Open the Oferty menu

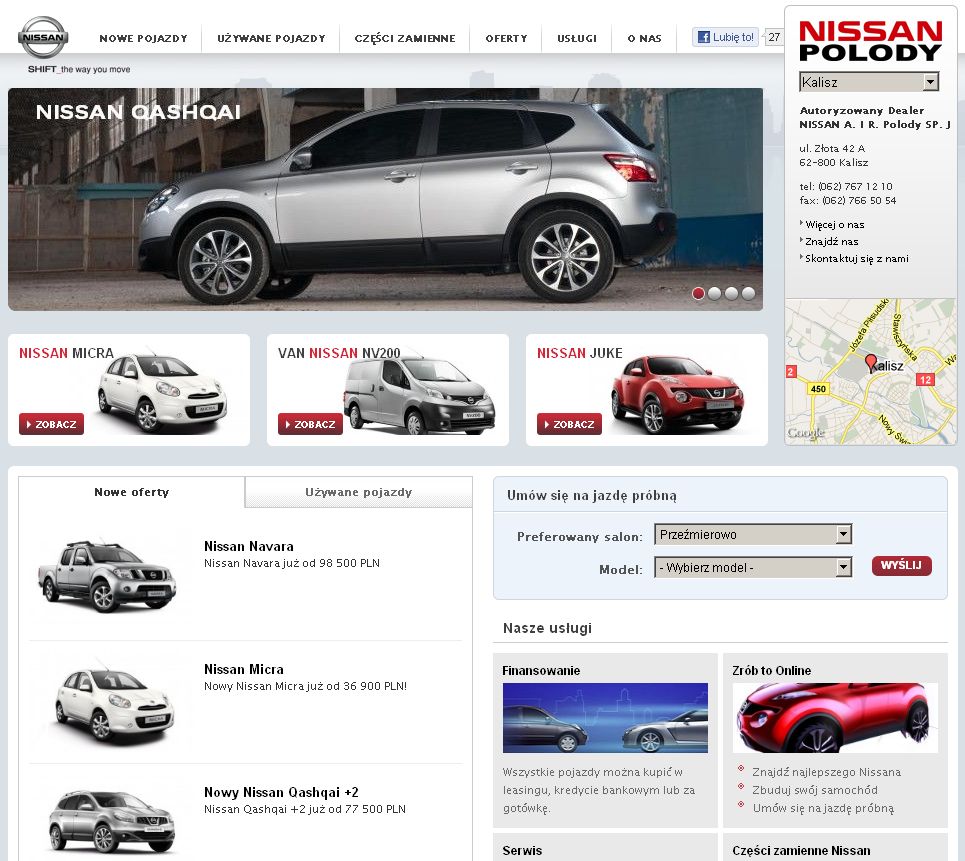click(507, 38)
